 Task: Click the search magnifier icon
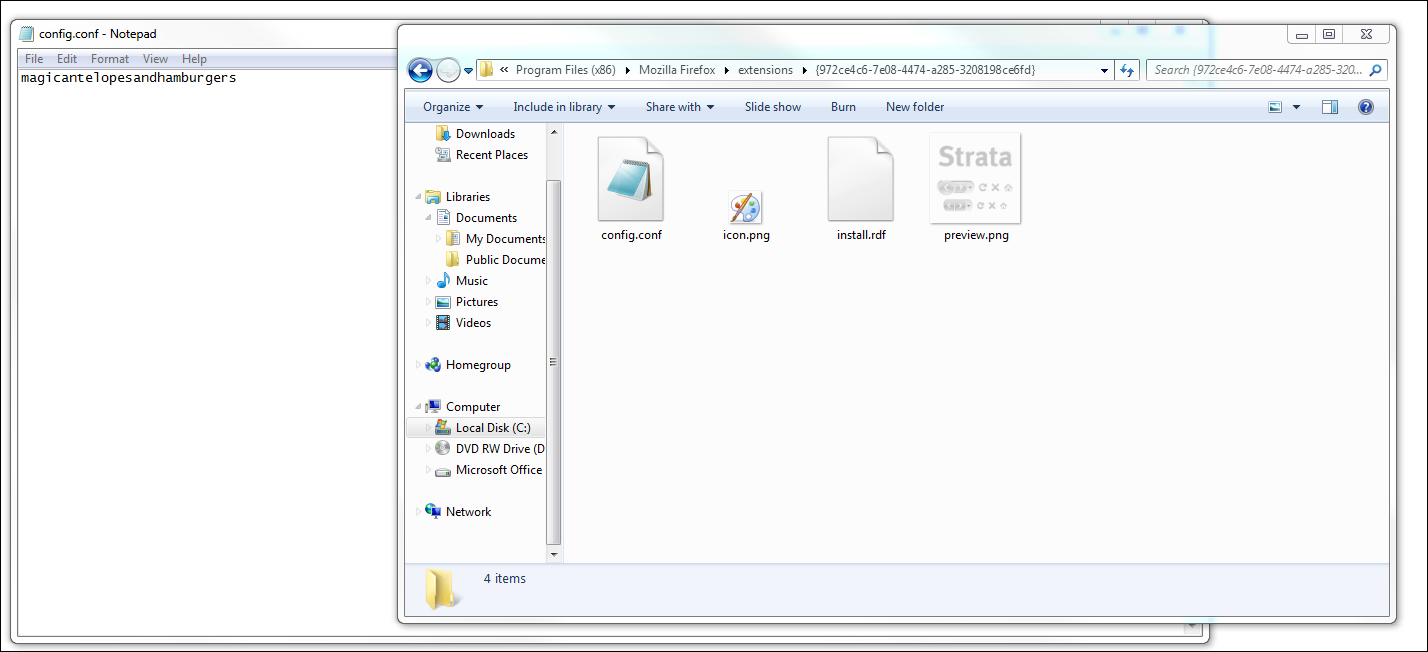click(x=1376, y=70)
